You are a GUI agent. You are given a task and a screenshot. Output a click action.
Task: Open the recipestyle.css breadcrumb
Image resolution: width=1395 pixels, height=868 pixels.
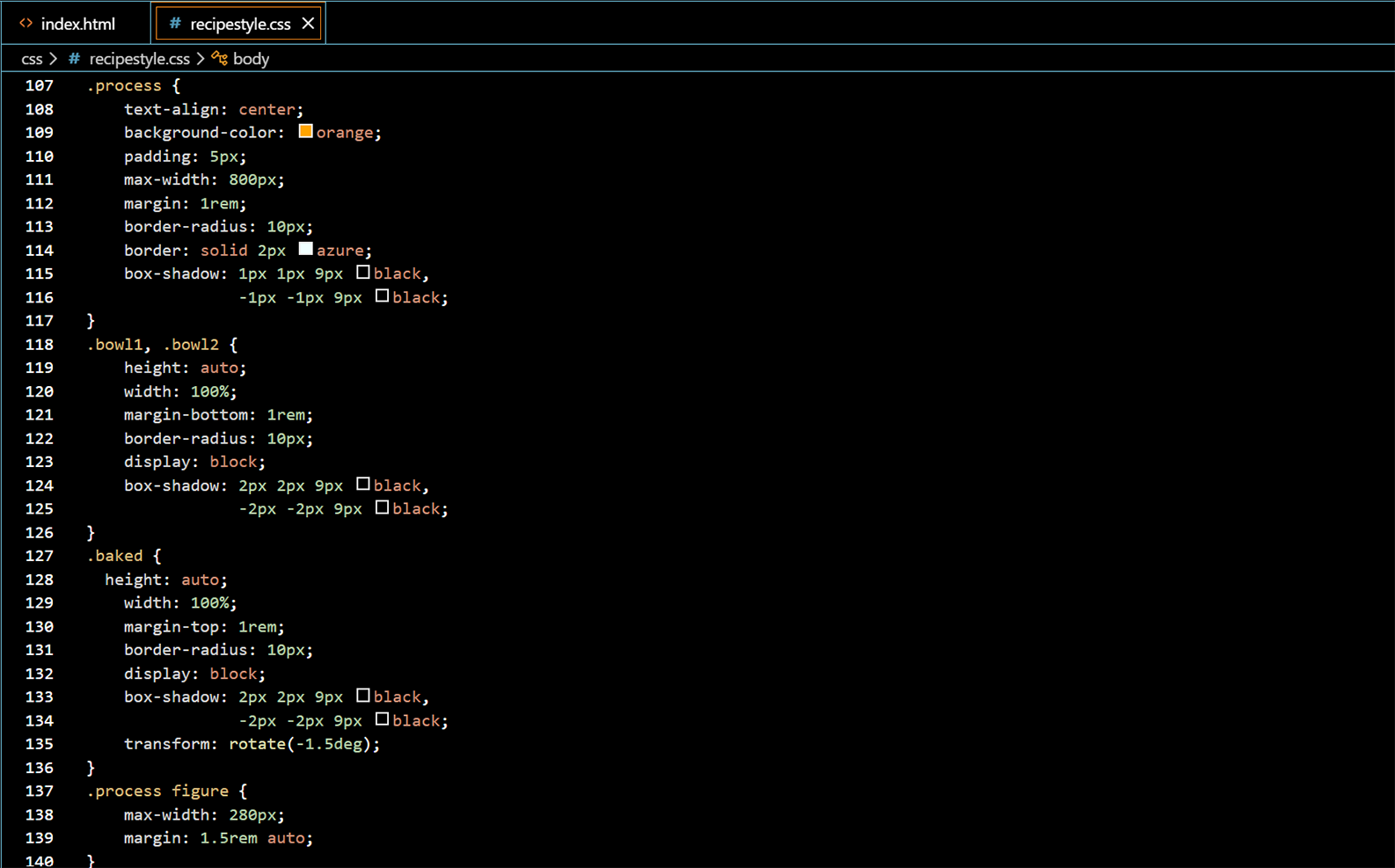(139, 59)
